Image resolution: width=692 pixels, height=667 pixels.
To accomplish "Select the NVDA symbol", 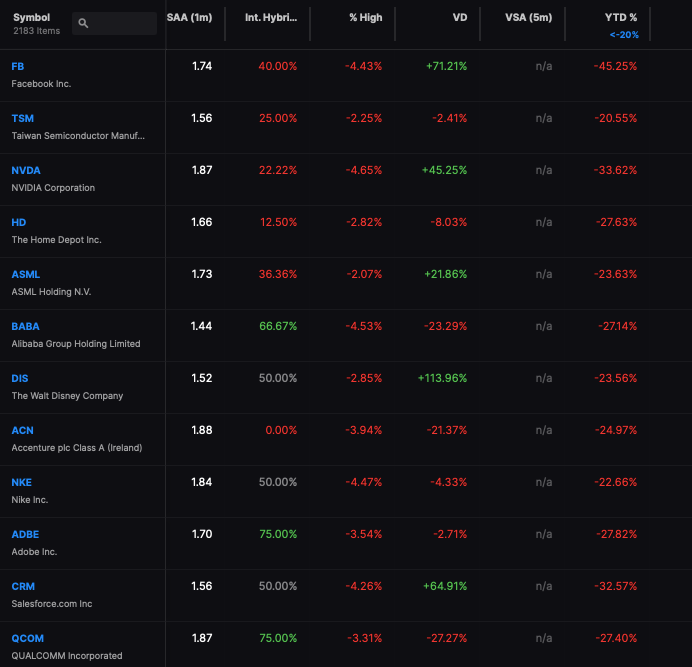I will [x=26, y=170].
